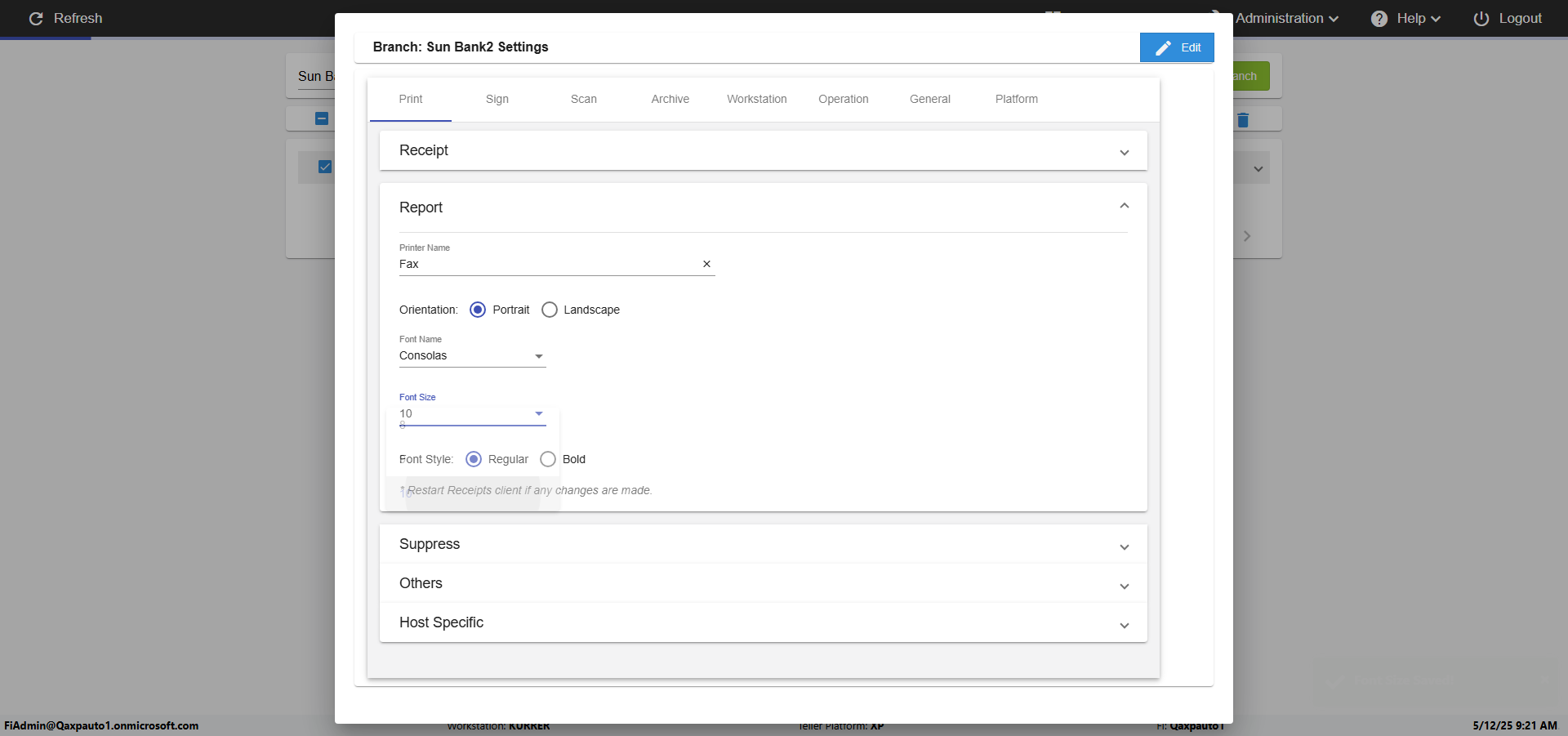The width and height of the screenshot is (1568, 736).
Task: Clear the Printer Name field with X
Action: 706,264
